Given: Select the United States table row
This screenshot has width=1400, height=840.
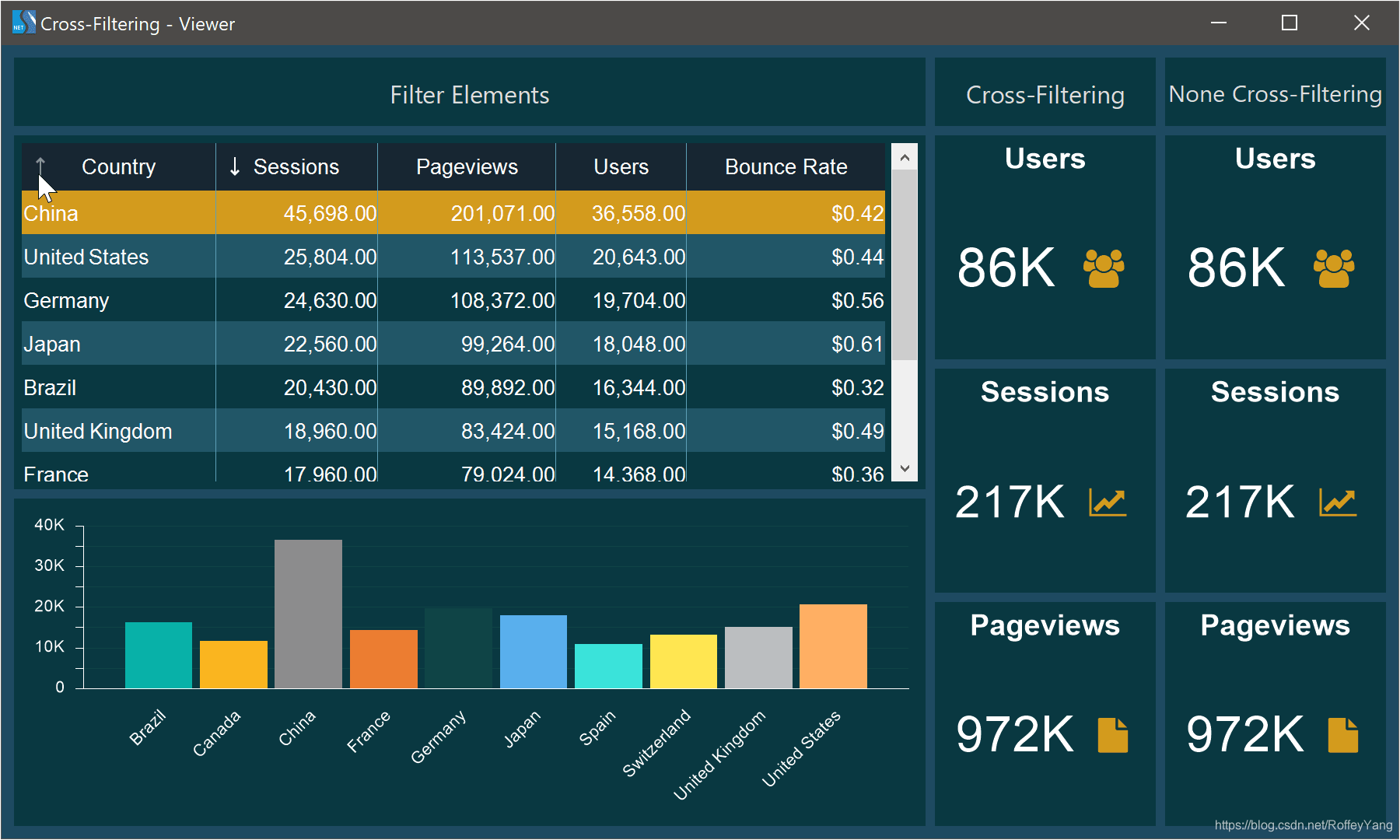Looking at the screenshot, I should tap(453, 257).
